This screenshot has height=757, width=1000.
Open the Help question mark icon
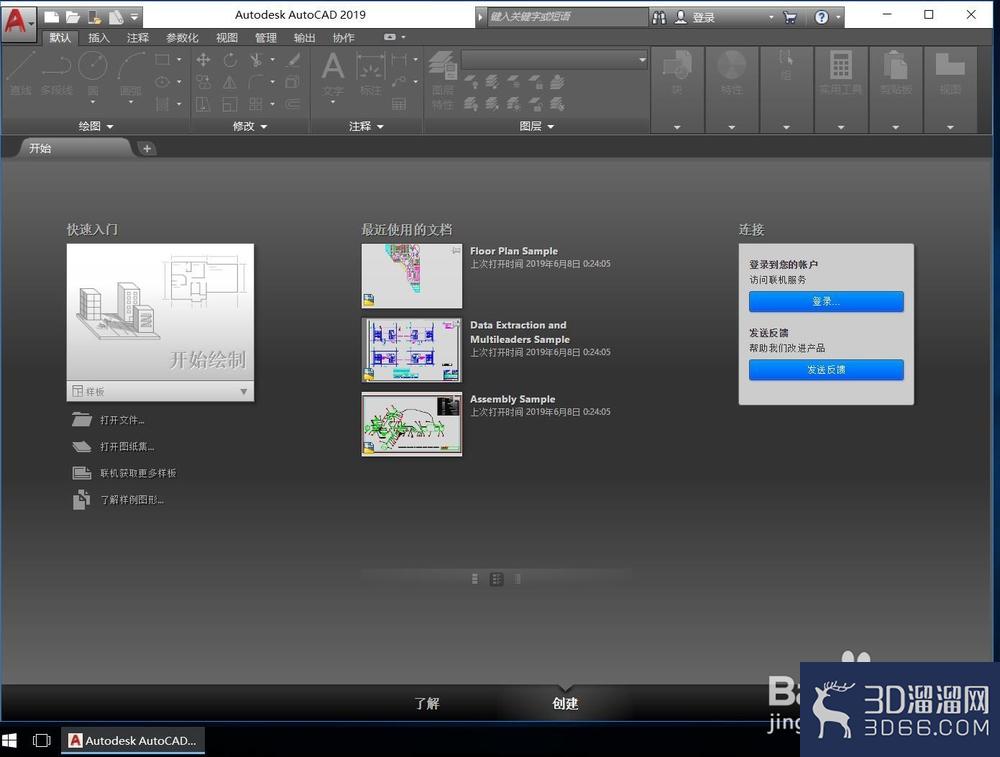821,17
